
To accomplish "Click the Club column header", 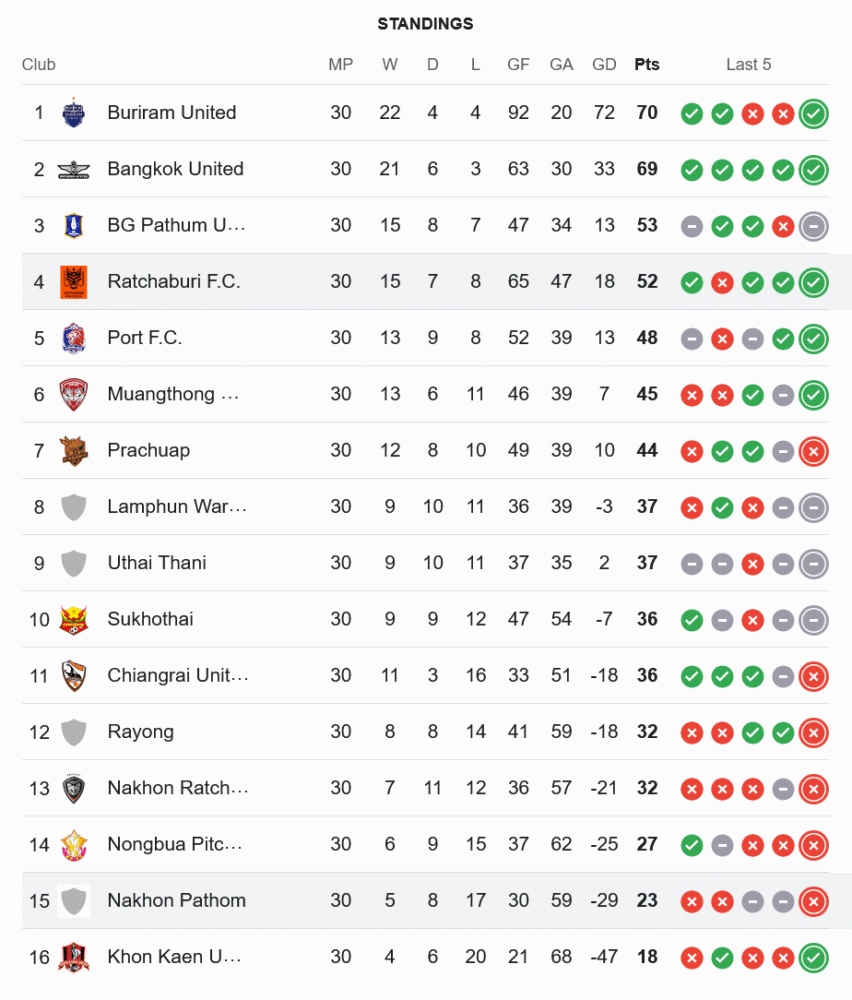I will pyautogui.click(x=39, y=65).
